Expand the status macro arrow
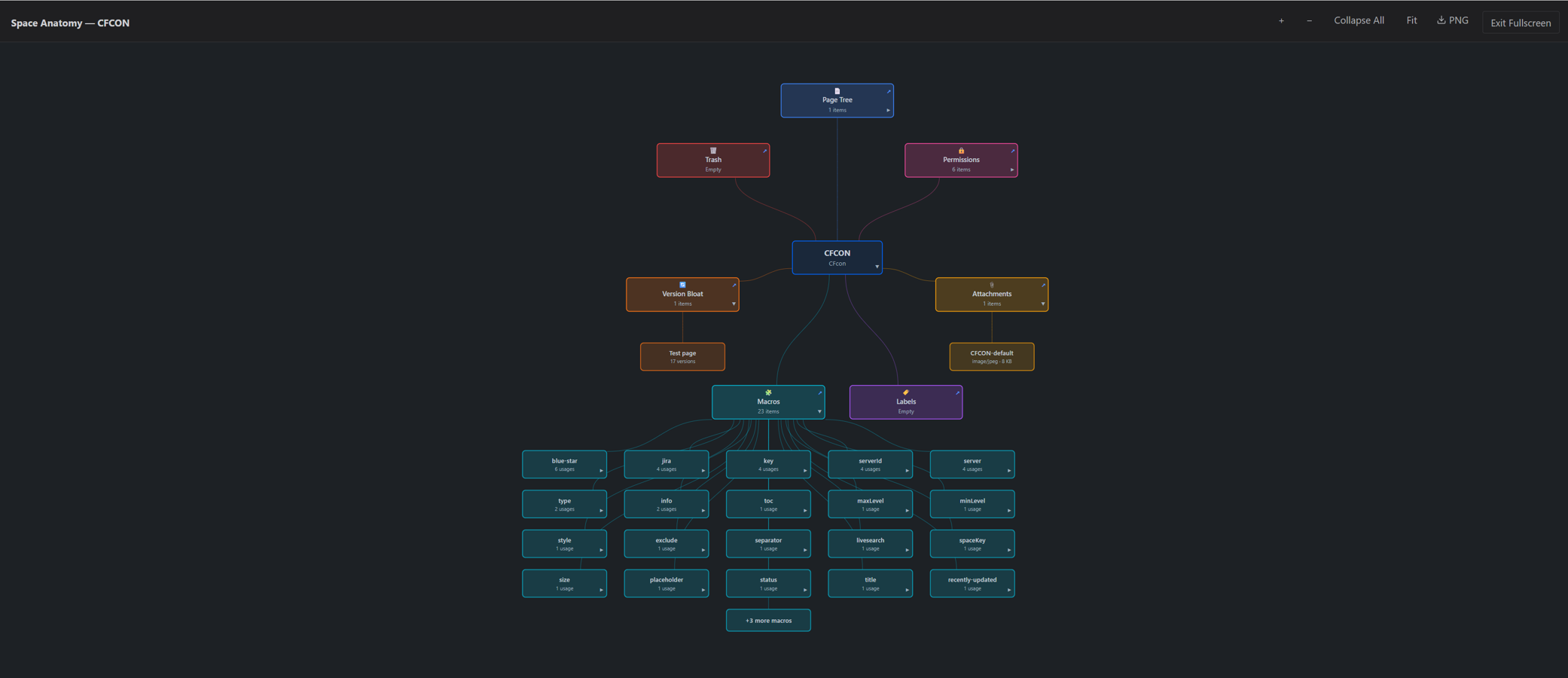This screenshot has height=678, width=1568. [x=805, y=590]
